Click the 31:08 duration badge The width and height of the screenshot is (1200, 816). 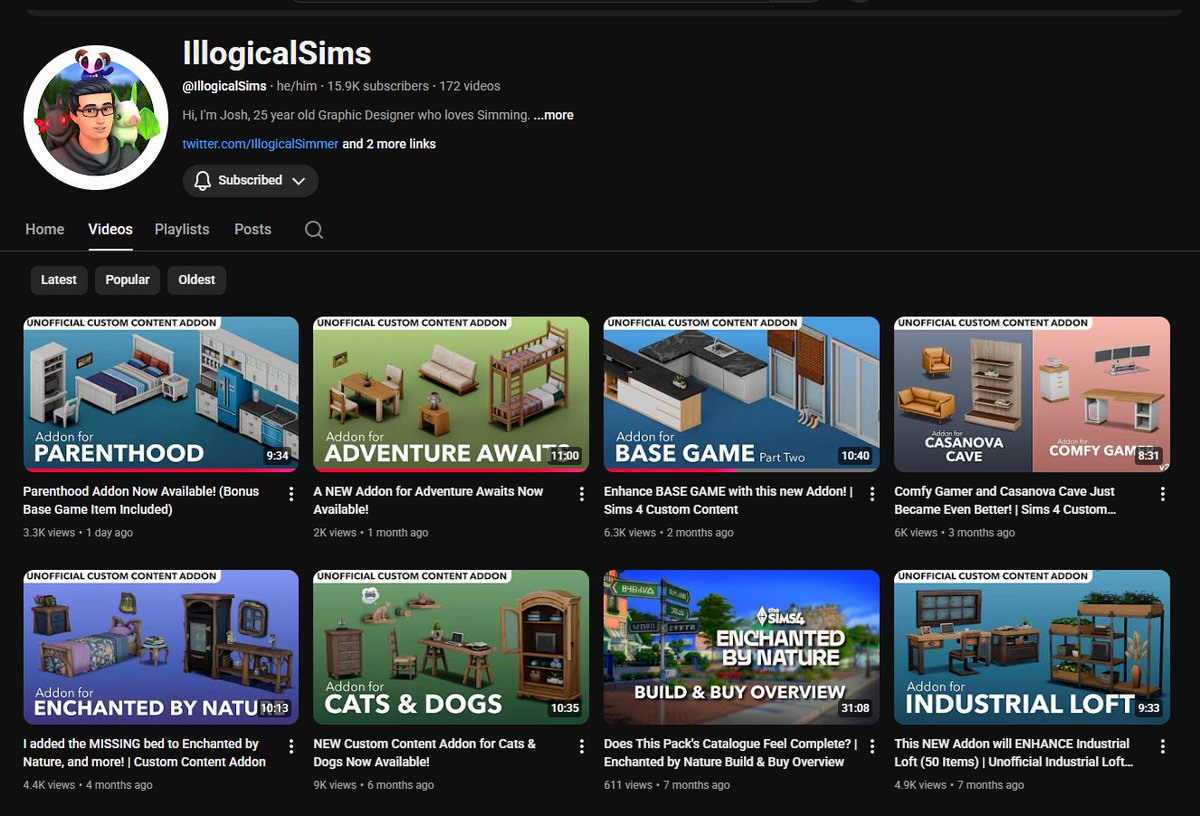tap(855, 708)
